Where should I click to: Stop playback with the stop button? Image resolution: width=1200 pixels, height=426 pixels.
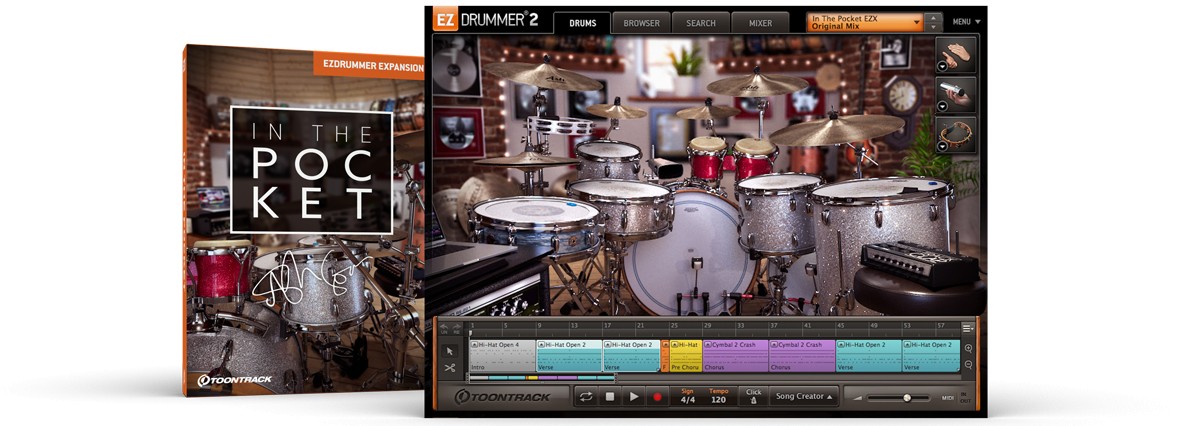point(610,397)
